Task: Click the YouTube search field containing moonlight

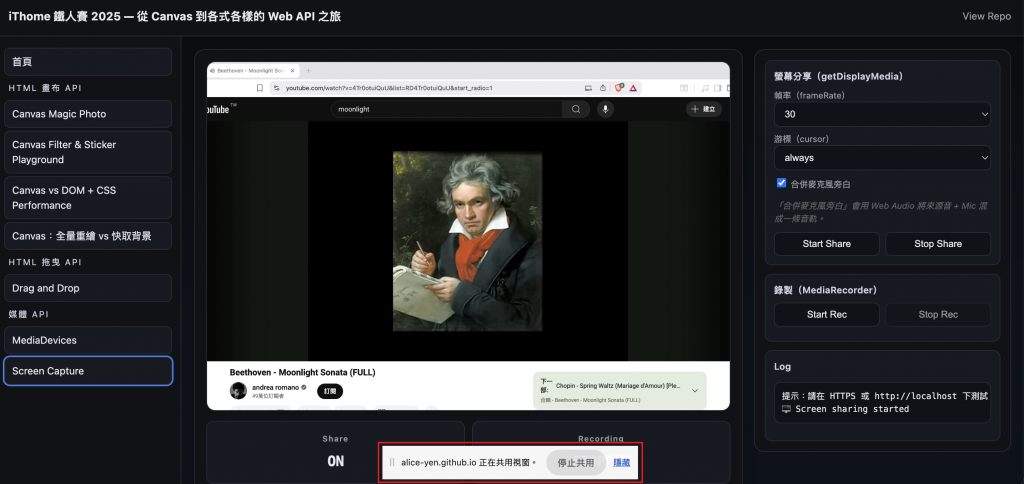Action: coord(447,109)
